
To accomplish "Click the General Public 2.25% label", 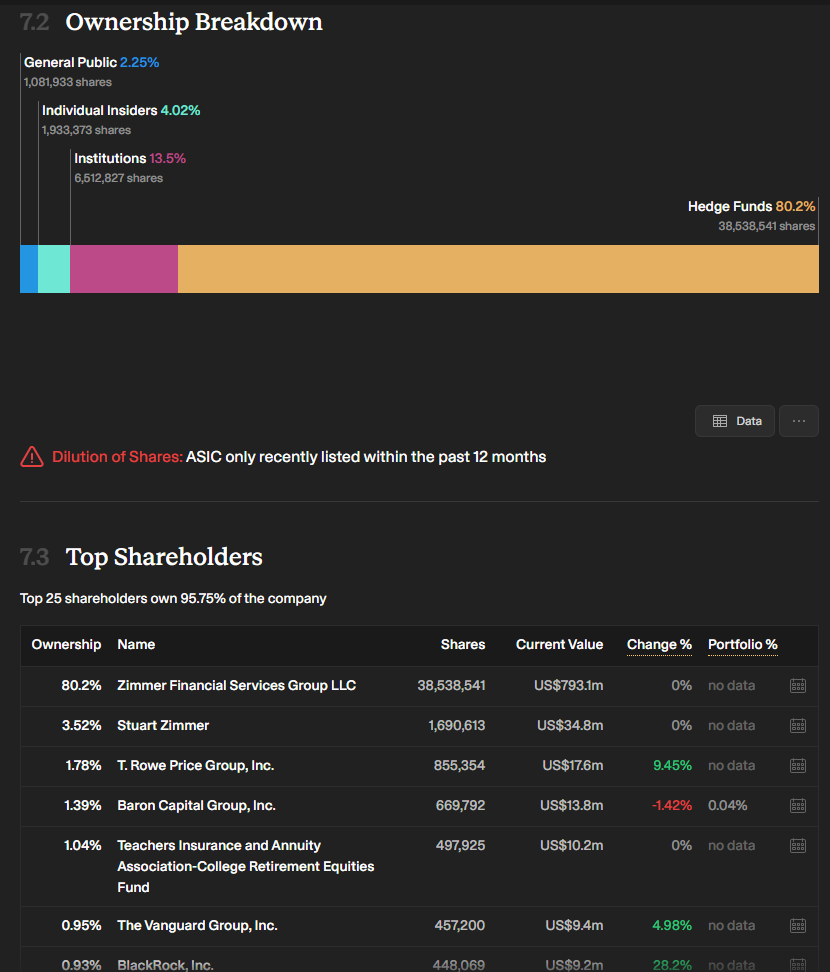I will point(91,63).
